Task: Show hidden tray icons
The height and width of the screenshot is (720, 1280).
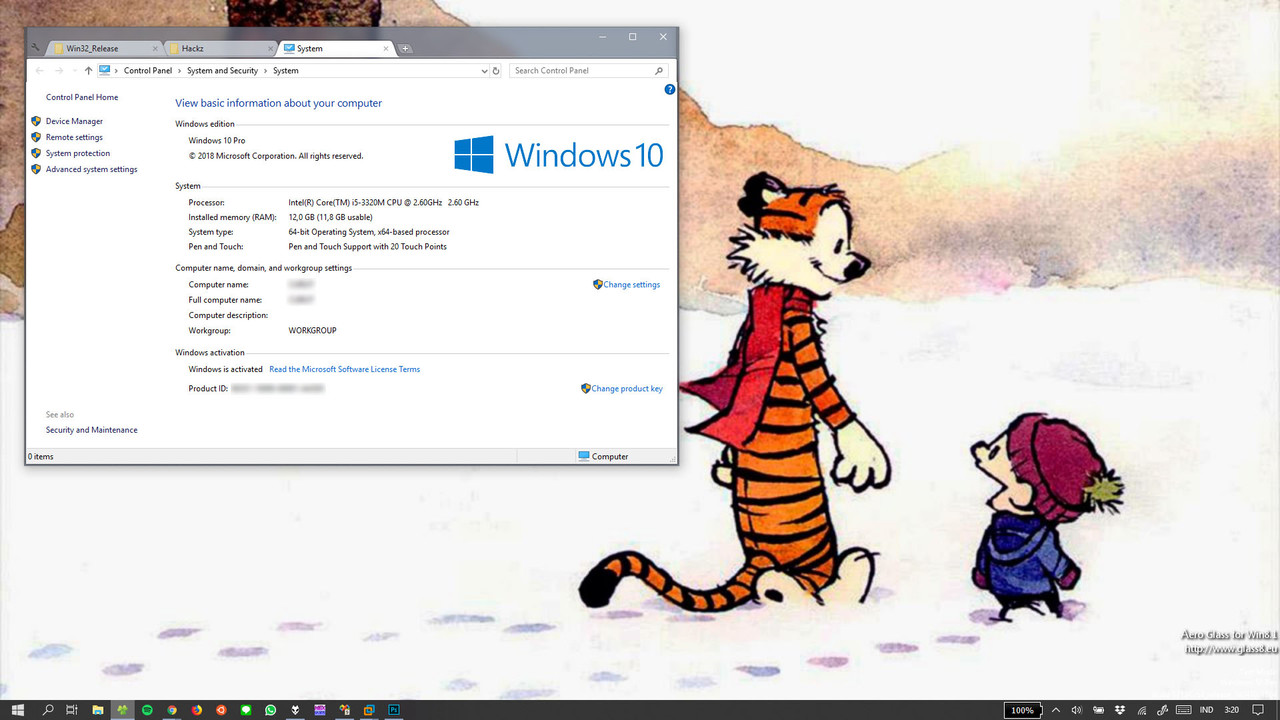Action: pos(1056,710)
